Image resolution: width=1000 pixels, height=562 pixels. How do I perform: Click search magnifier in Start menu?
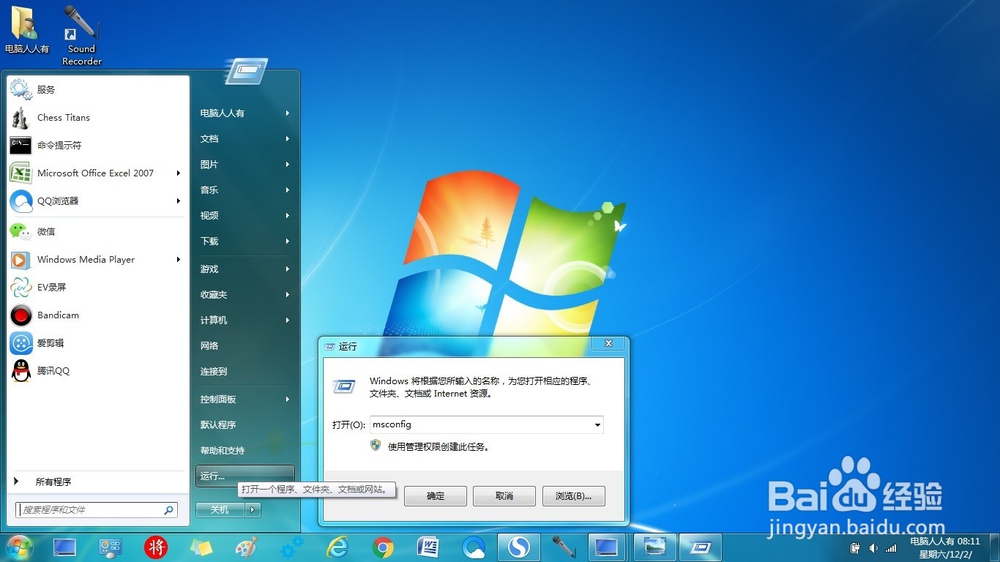click(x=169, y=510)
